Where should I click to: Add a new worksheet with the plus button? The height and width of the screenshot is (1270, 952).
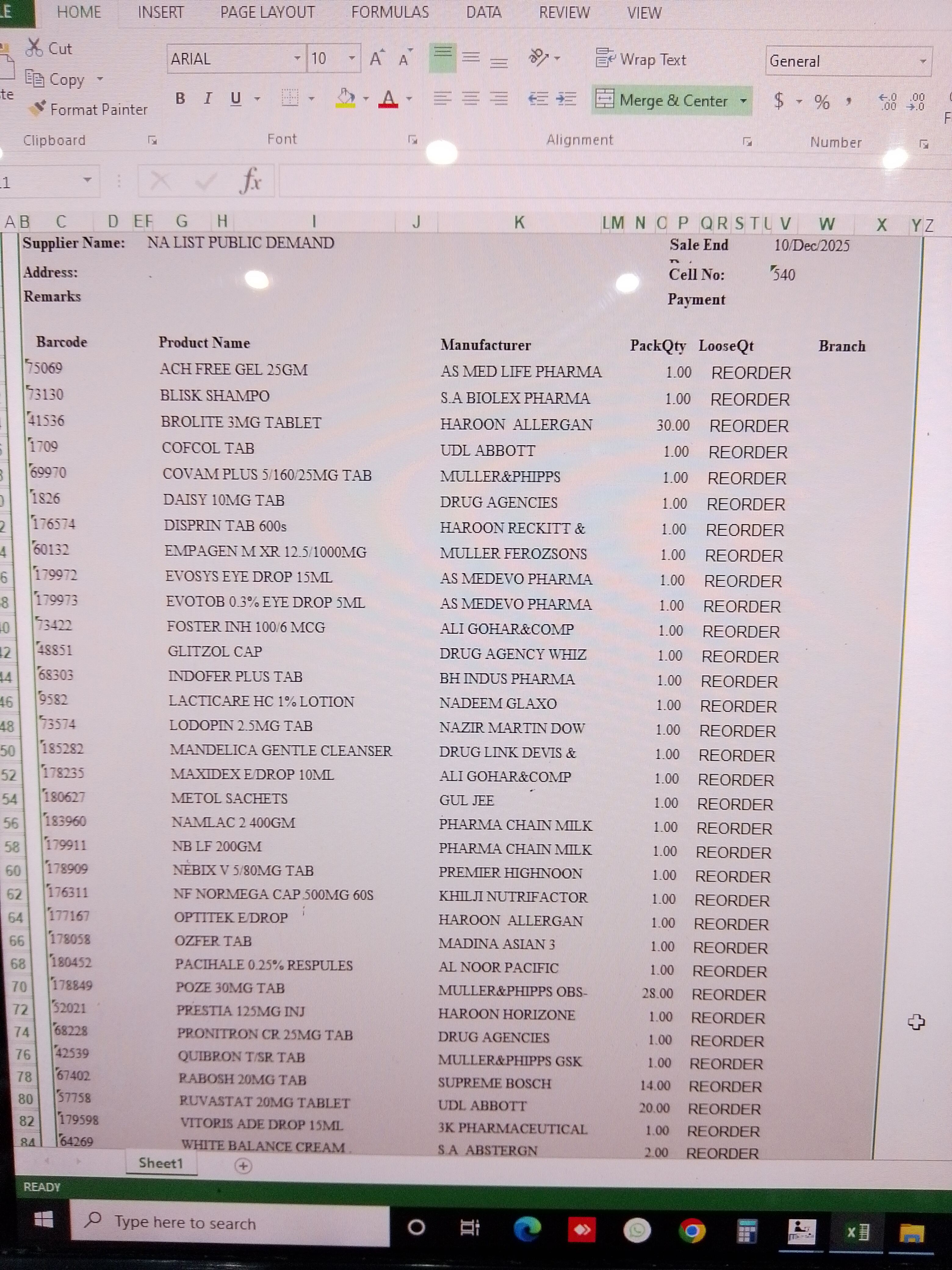click(x=243, y=1166)
